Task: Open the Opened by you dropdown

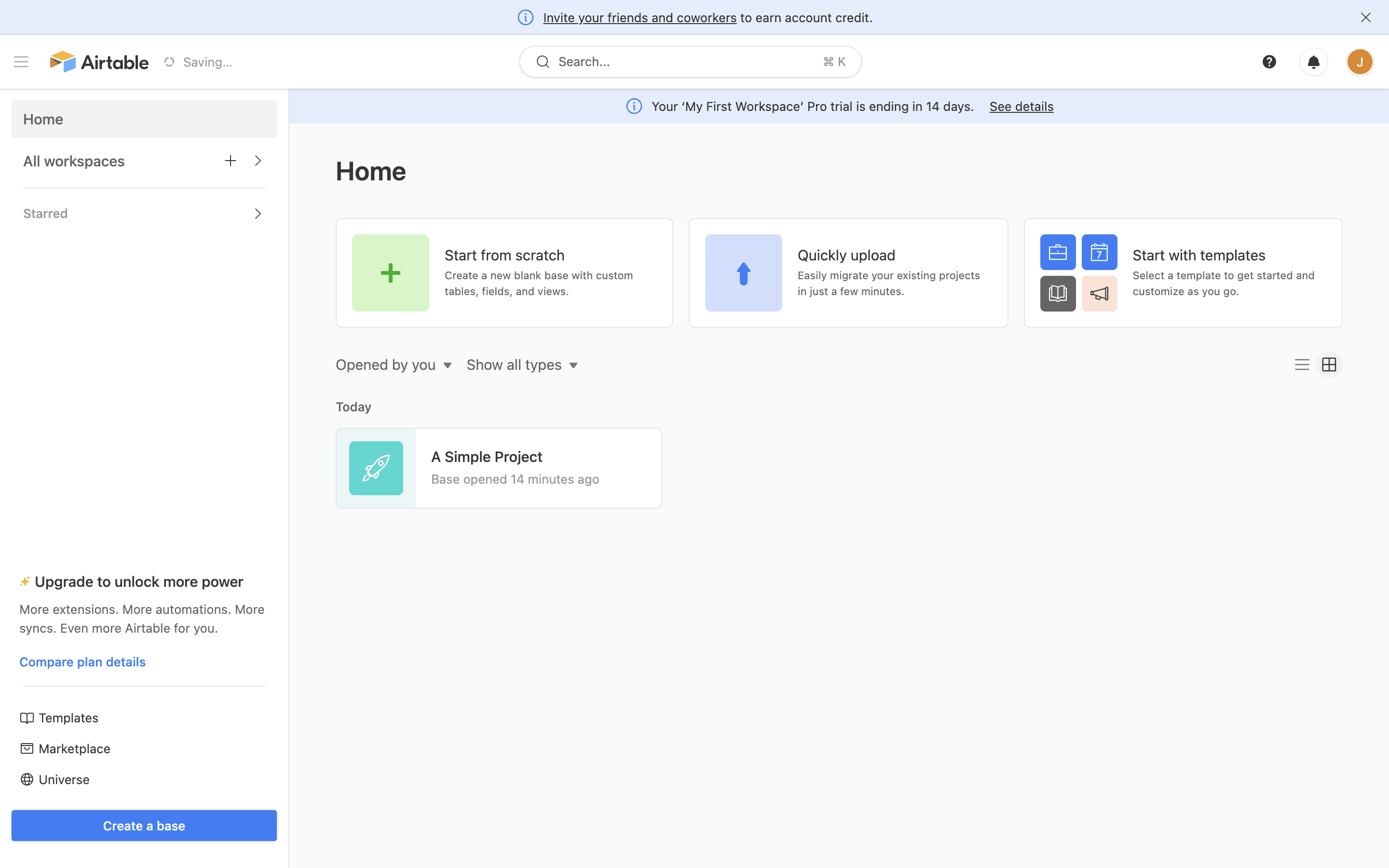Action: point(394,365)
